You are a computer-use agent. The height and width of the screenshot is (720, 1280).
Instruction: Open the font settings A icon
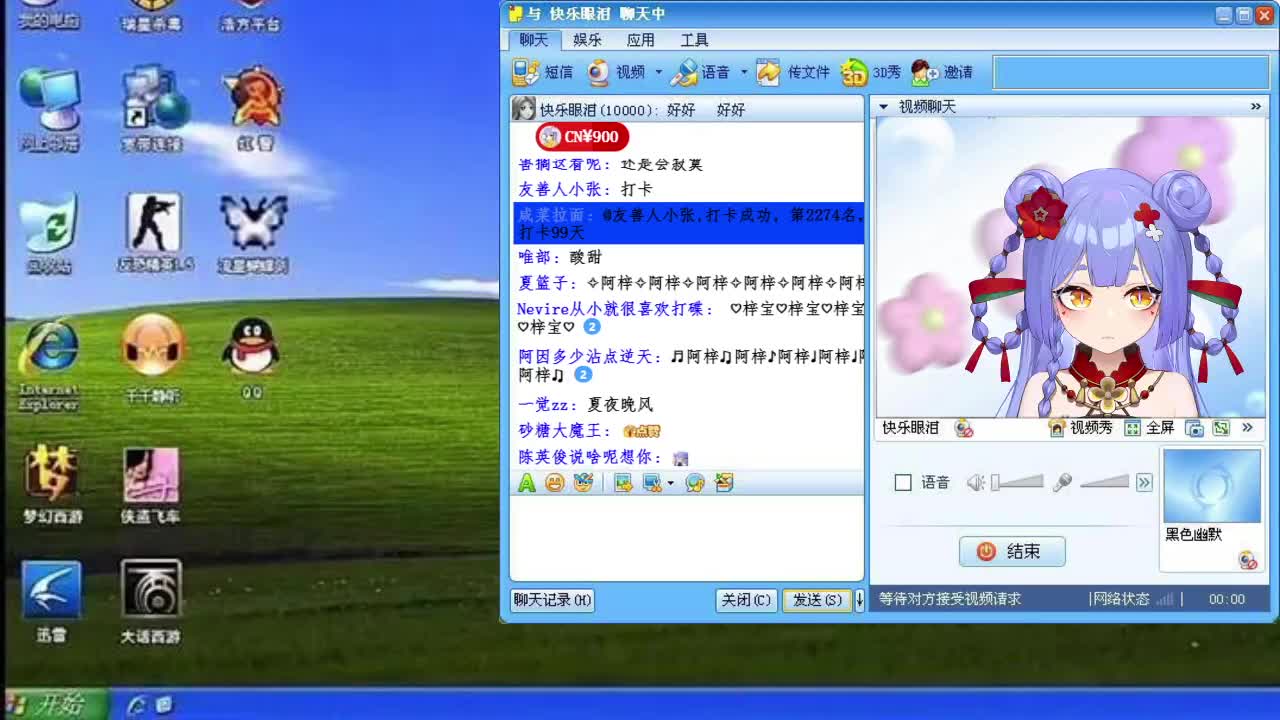tap(527, 483)
